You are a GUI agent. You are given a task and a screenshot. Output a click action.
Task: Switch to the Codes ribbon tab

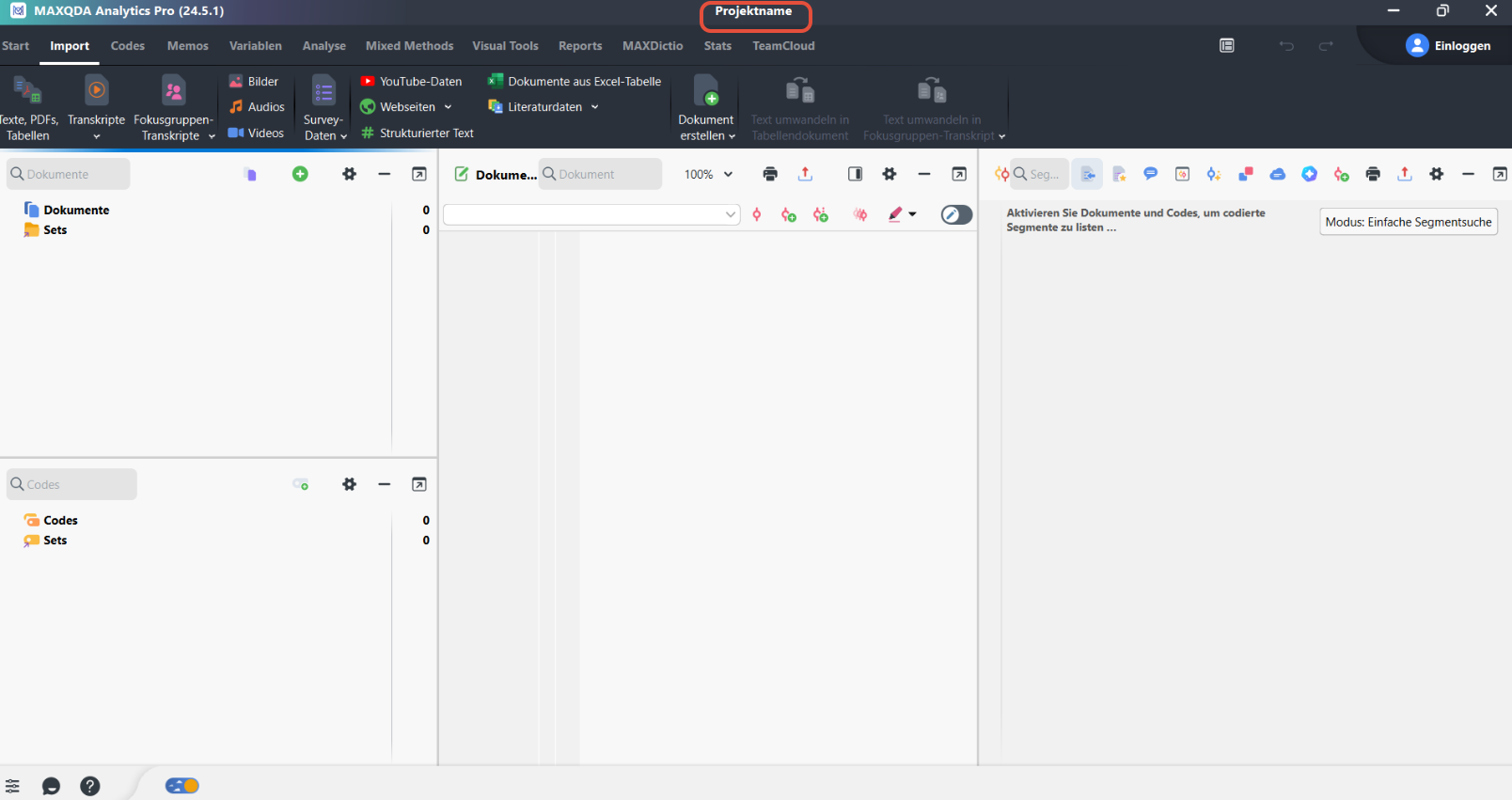click(x=128, y=46)
